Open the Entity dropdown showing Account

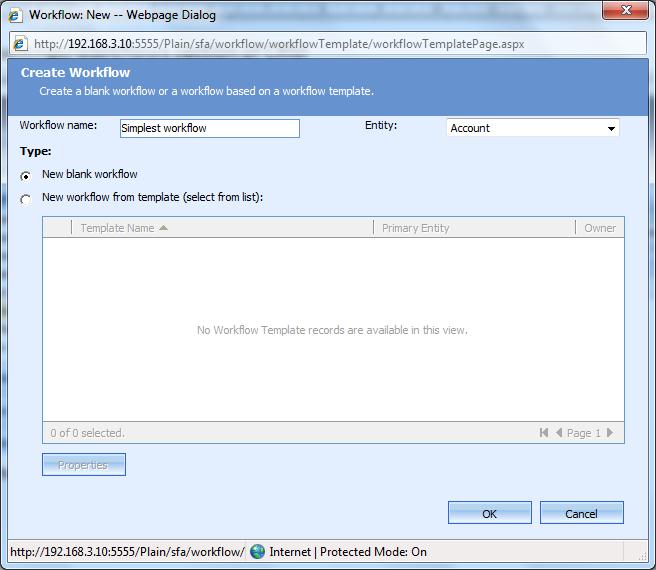(532, 128)
